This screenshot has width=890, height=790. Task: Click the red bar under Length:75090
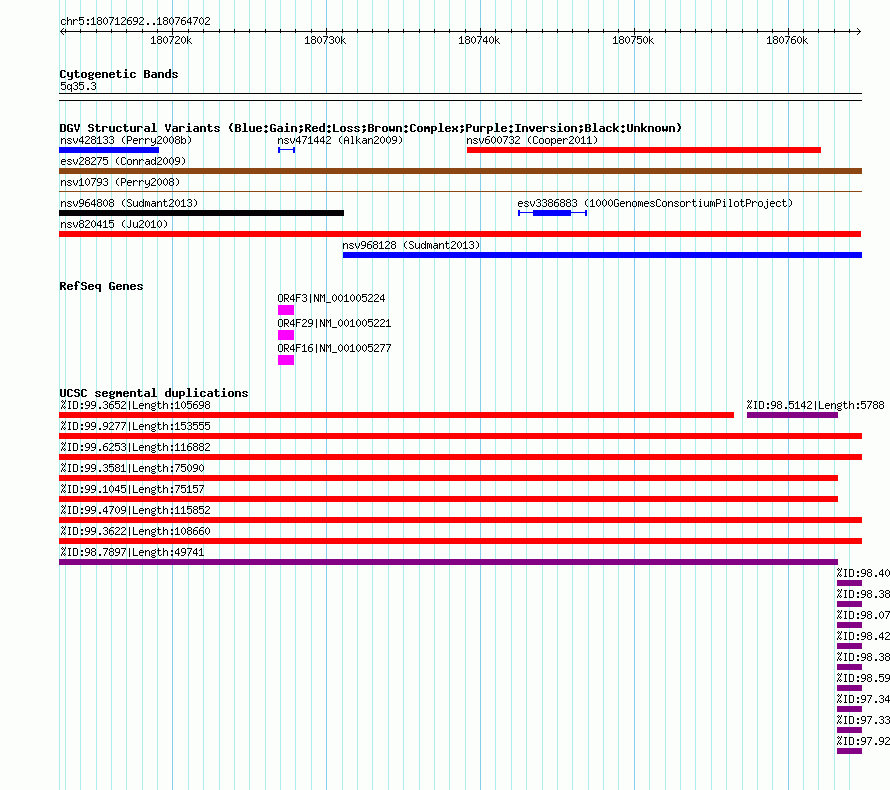click(448, 478)
